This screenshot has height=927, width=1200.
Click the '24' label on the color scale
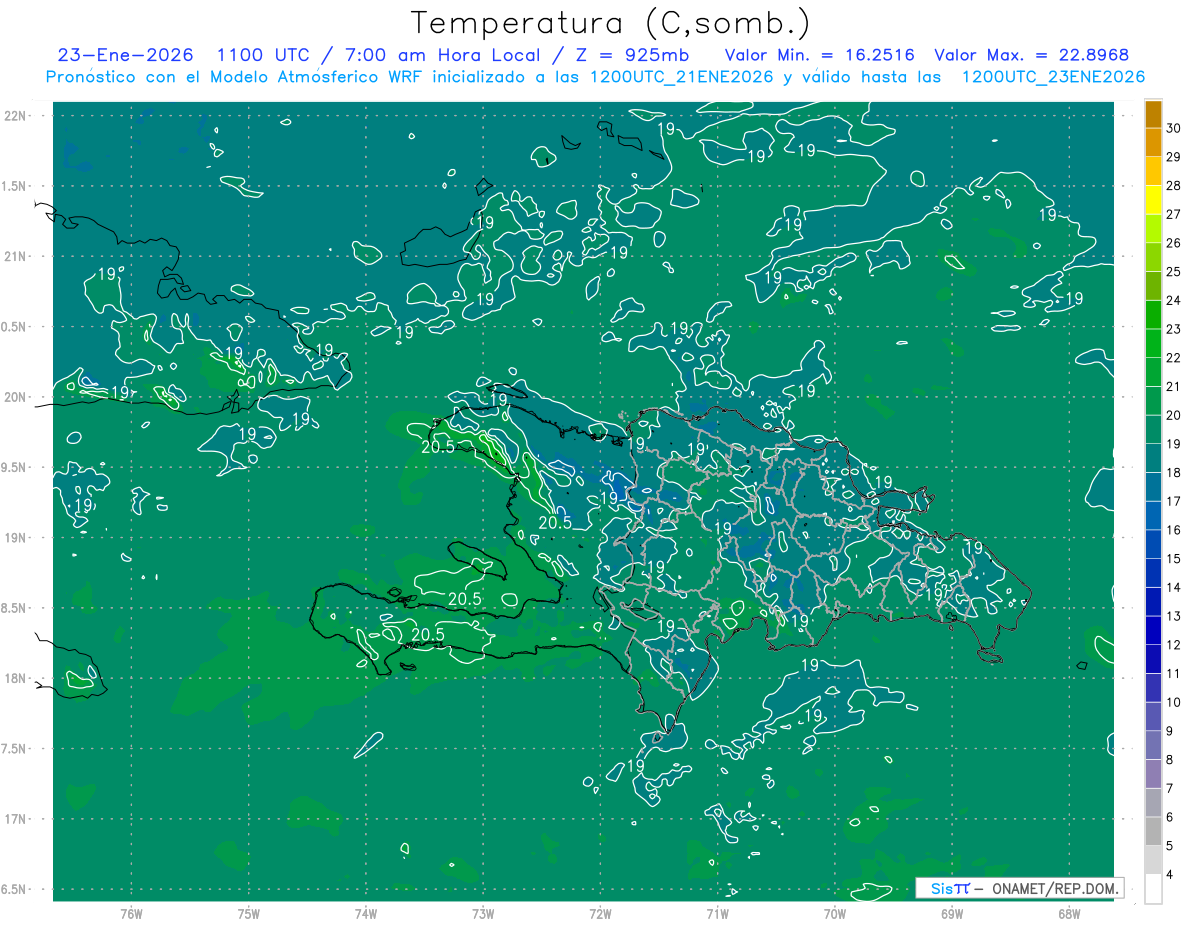tap(1173, 301)
